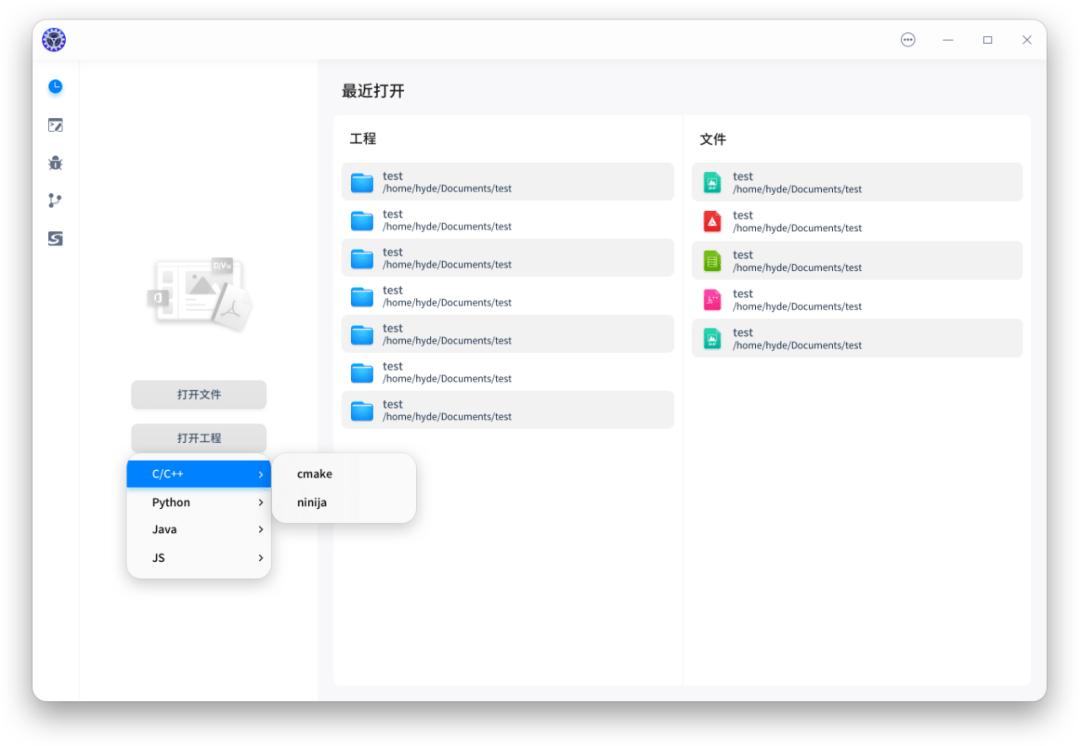Select cmake from the C/C++ submenu
The image size is (1080, 746).
click(x=314, y=473)
